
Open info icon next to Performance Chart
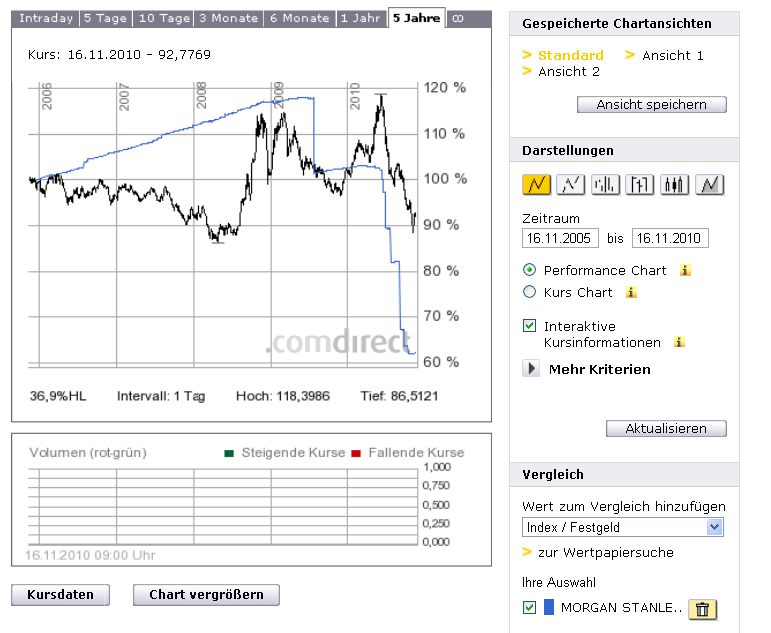[685, 270]
